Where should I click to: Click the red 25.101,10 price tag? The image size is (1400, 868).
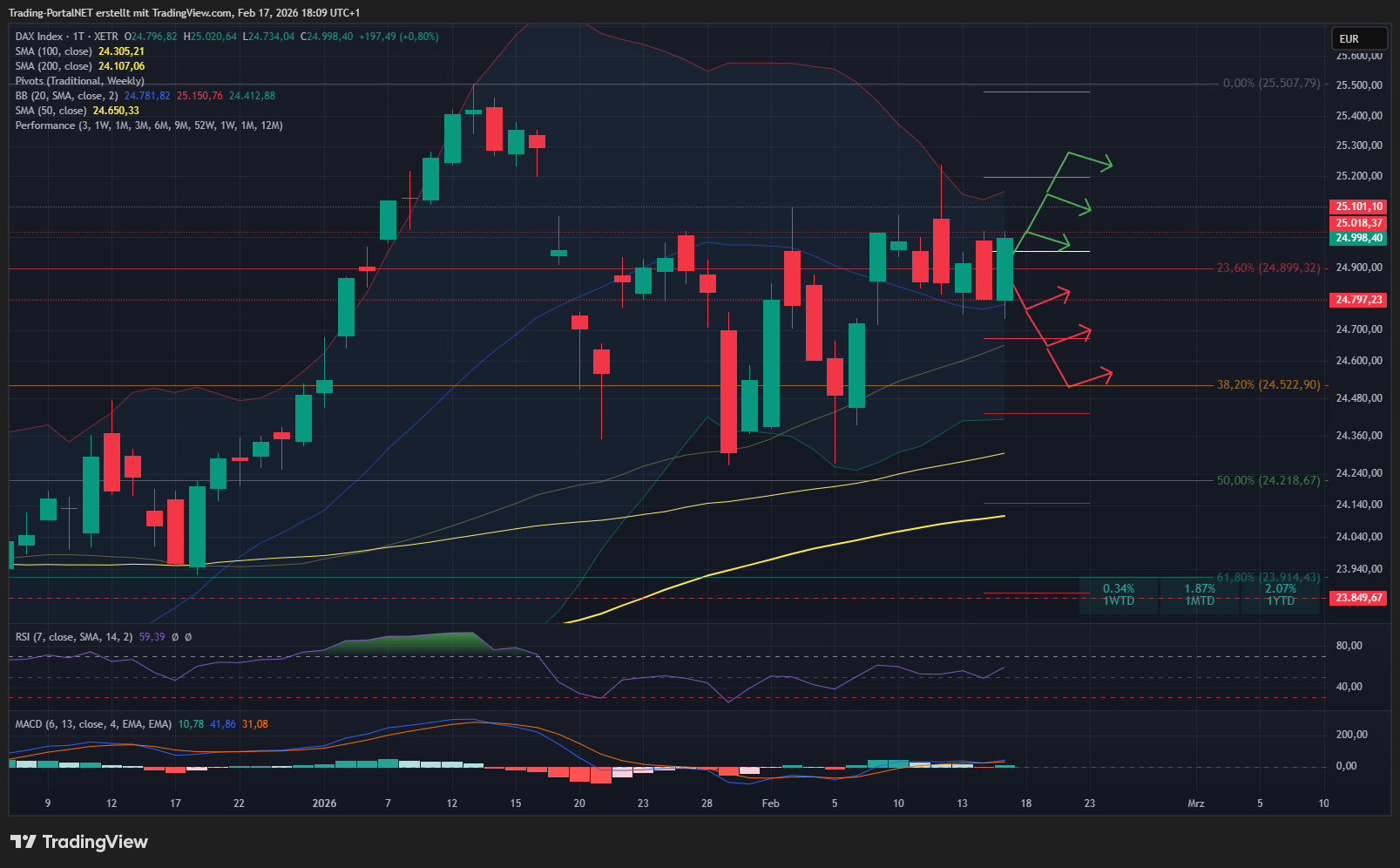point(1359,207)
